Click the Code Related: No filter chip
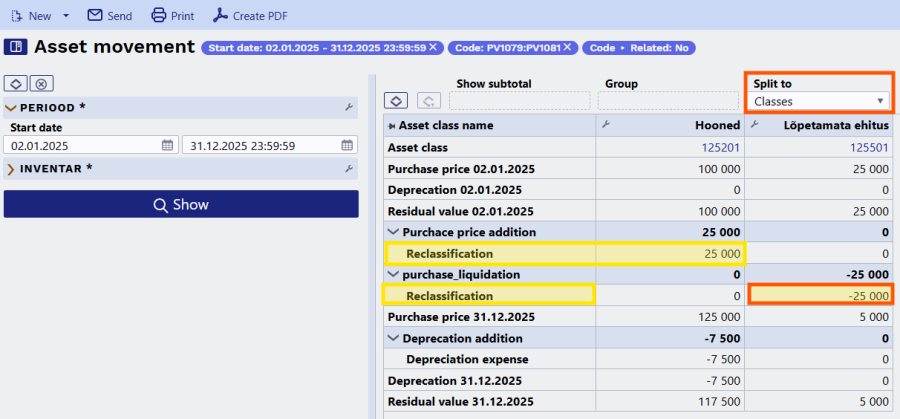 tap(639, 48)
